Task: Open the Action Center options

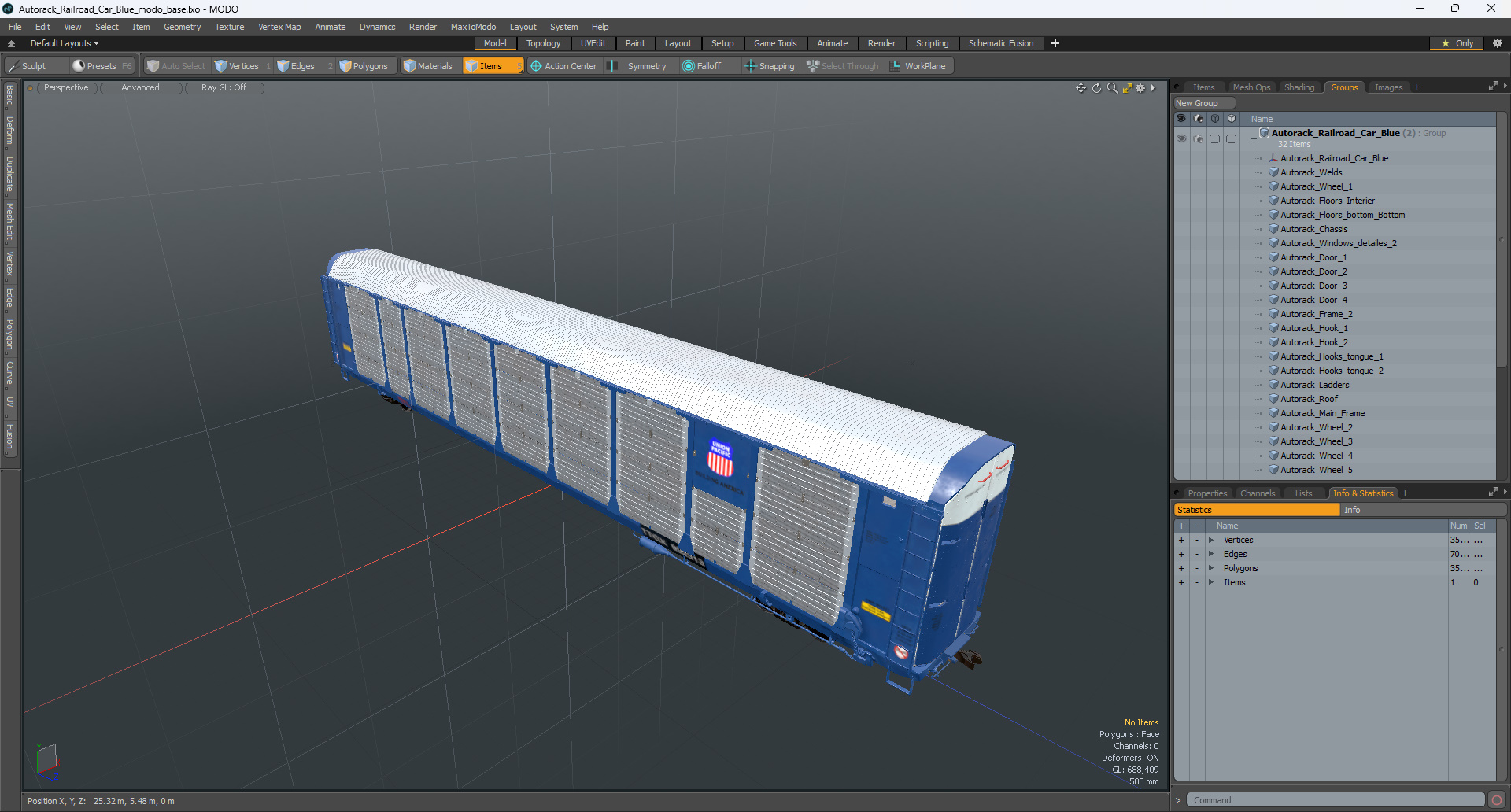Action: click(563, 66)
